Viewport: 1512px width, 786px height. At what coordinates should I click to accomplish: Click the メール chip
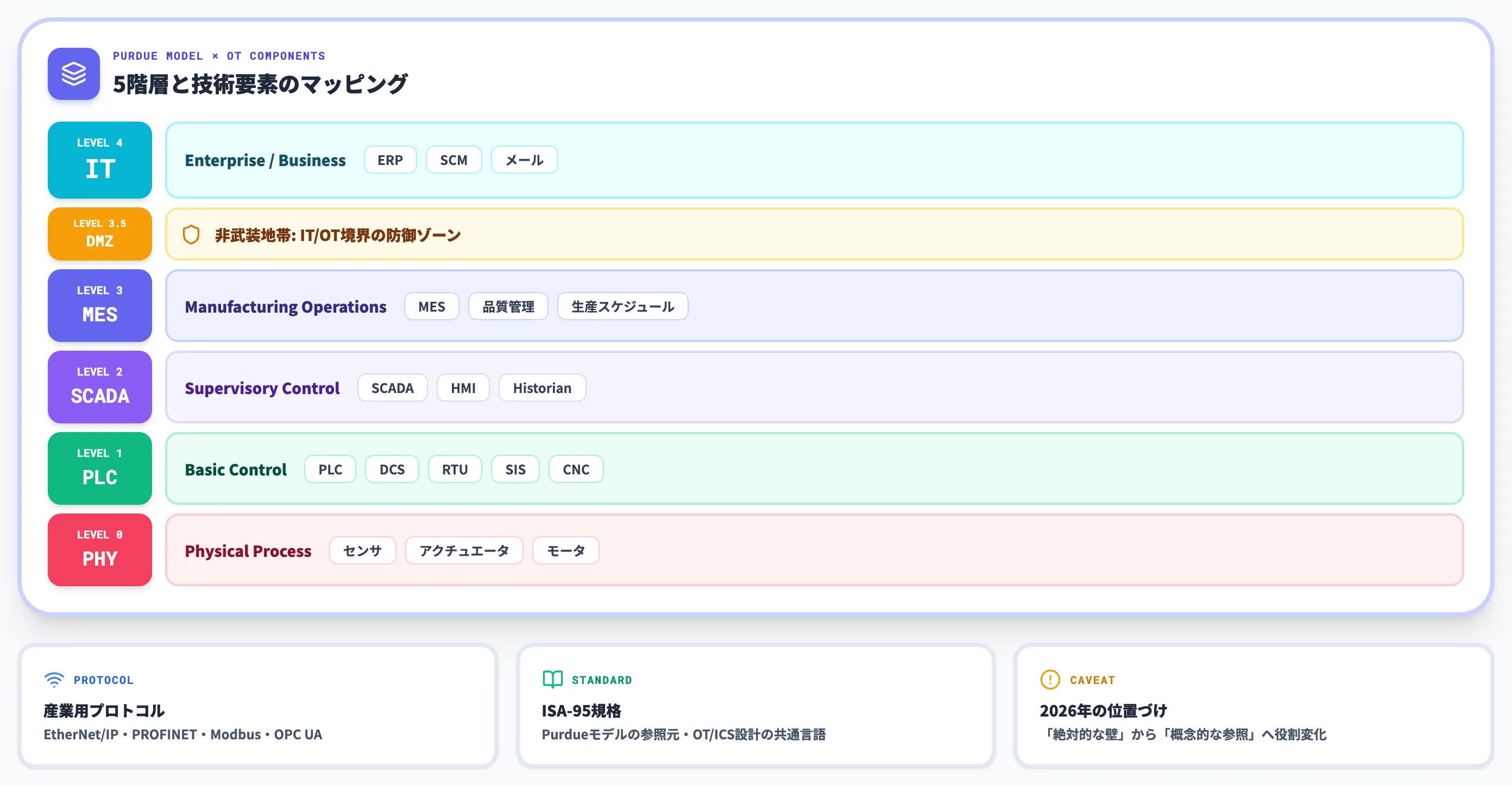[524, 160]
